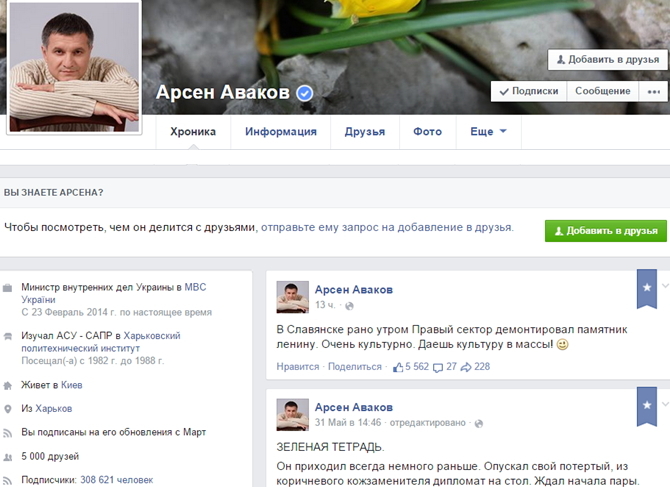Open the Друзья tab
Viewport: 670px width, 487px height.
[x=365, y=132]
